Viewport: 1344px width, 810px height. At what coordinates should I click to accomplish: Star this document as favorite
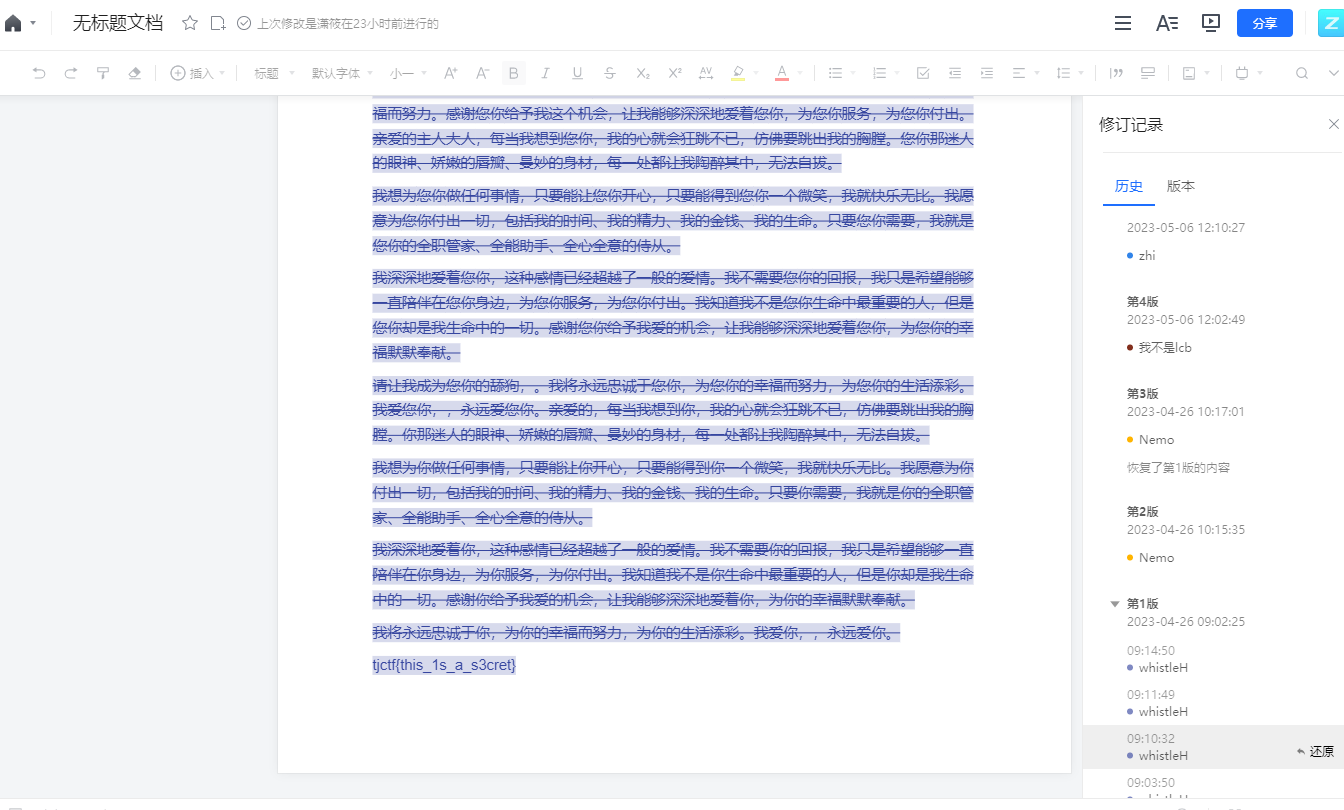(190, 23)
